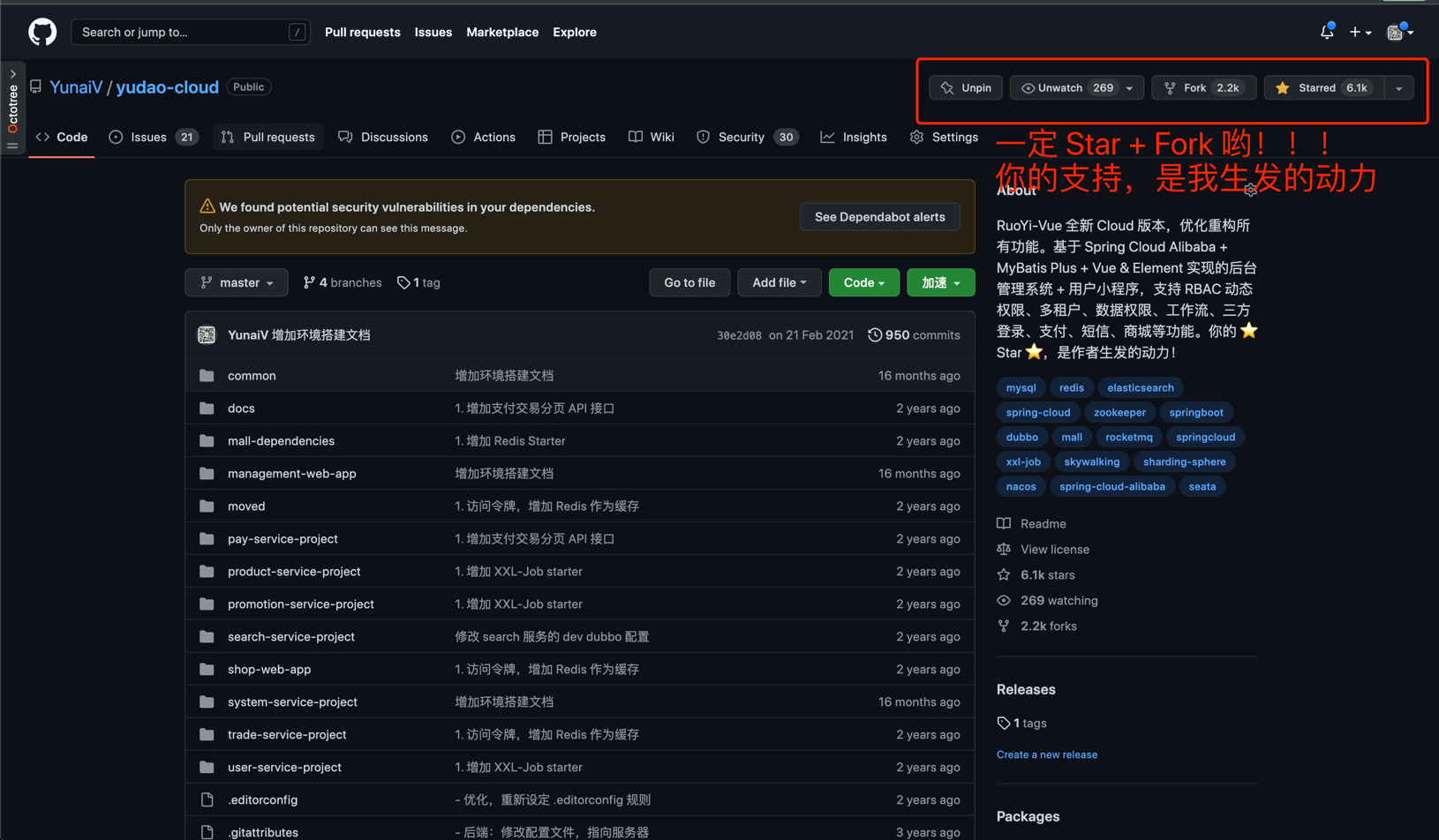The height and width of the screenshot is (840, 1439).
Task: Open the Readme link
Action: [1031, 523]
